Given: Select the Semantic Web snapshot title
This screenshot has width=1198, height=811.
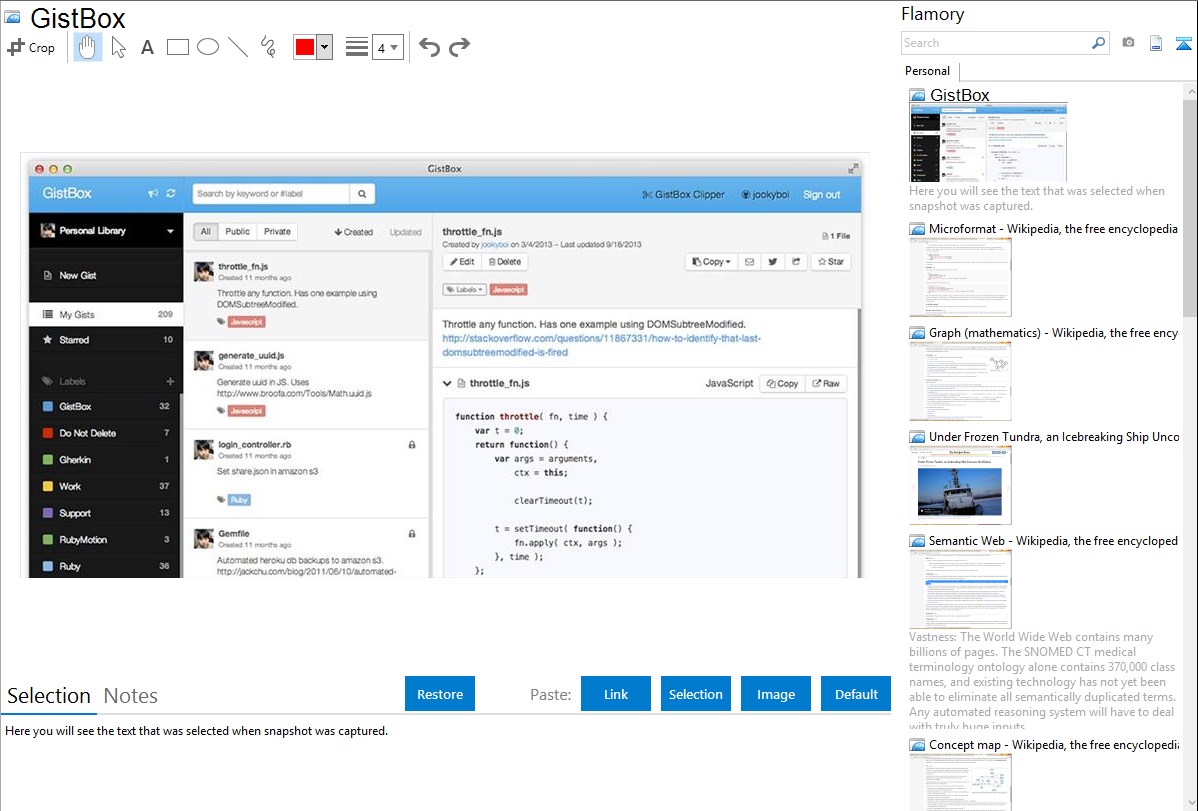Looking at the screenshot, I should 1053,541.
